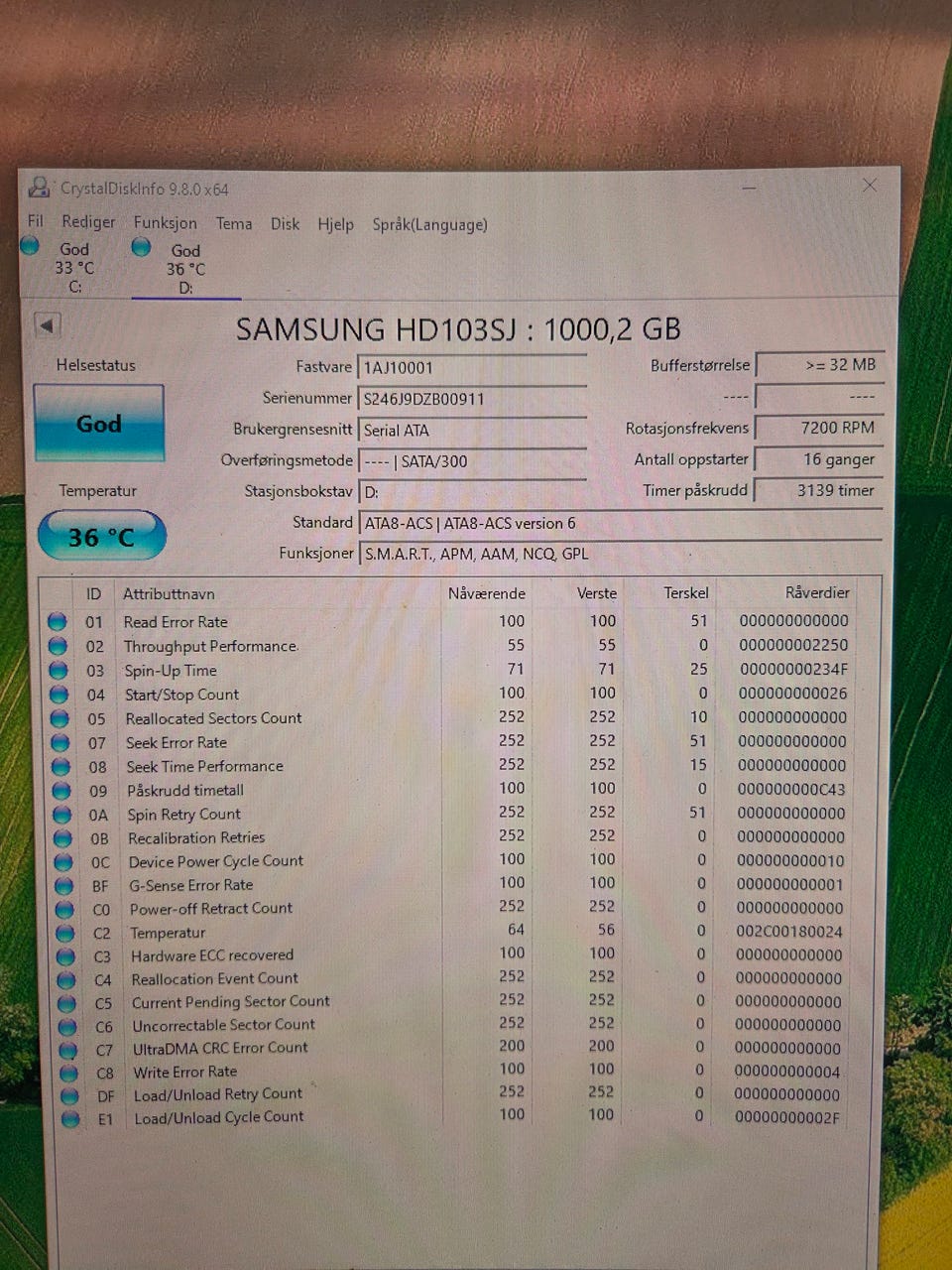Click status dot for Recalibration Retries
The height and width of the screenshot is (1270, 952).
coord(62,838)
